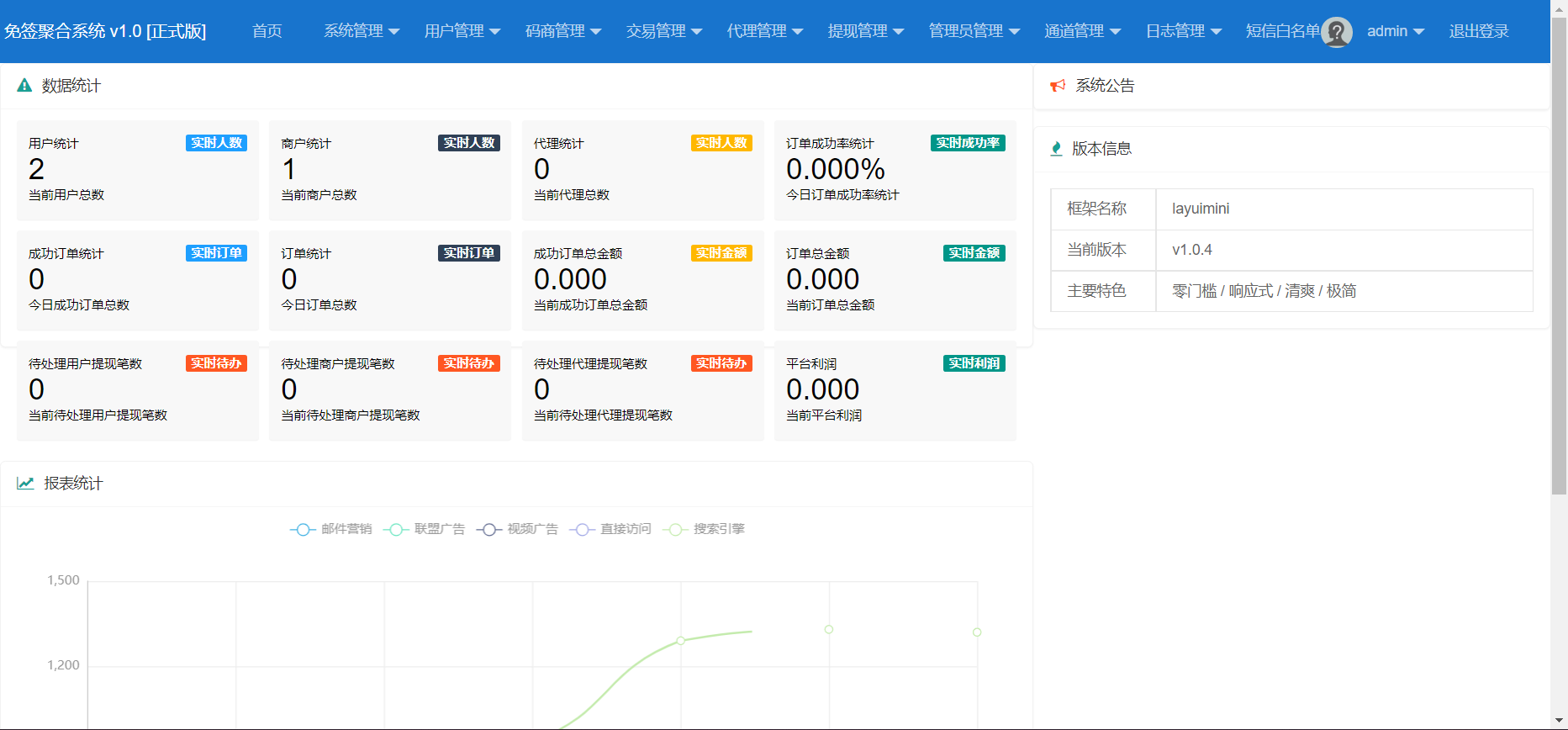The width and height of the screenshot is (1568, 730).
Task: Click the 实时待办 badge on 待处理代理提现笔数
Action: (x=721, y=363)
